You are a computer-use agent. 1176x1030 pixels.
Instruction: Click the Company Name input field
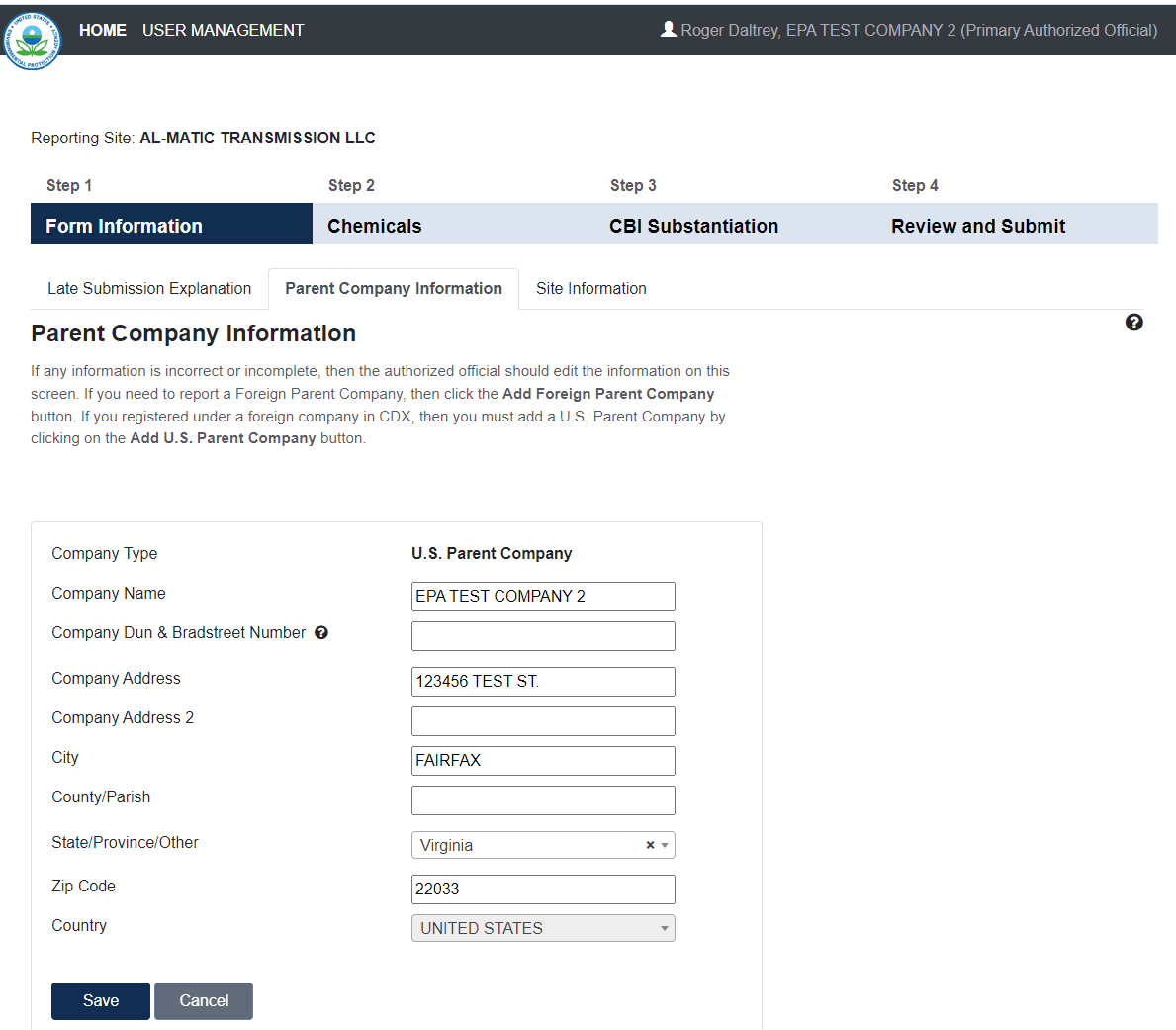[543, 596]
